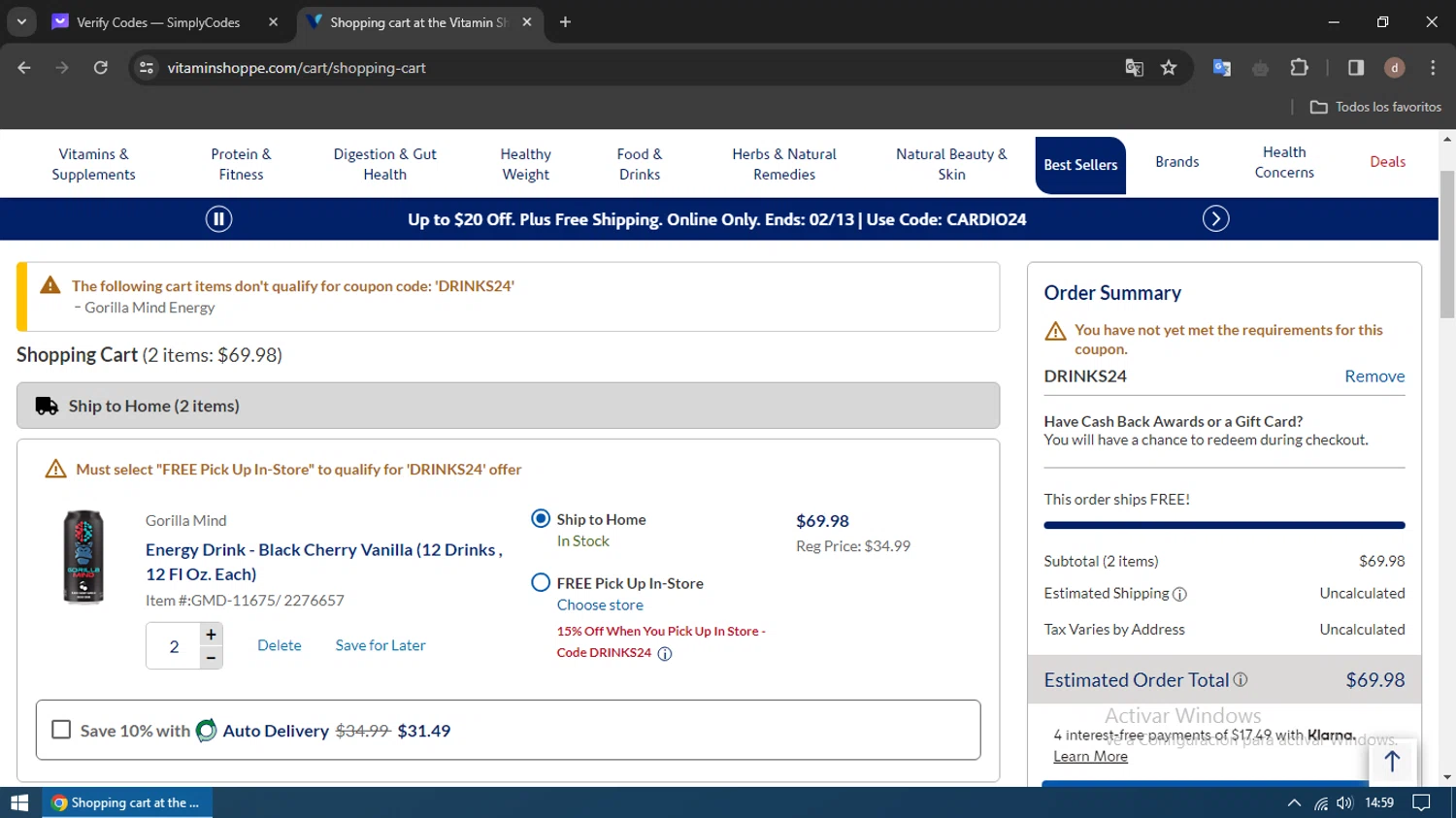Open the Google Translate extension icon
This screenshot has height=818, width=1456.
(x=1221, y=68)
